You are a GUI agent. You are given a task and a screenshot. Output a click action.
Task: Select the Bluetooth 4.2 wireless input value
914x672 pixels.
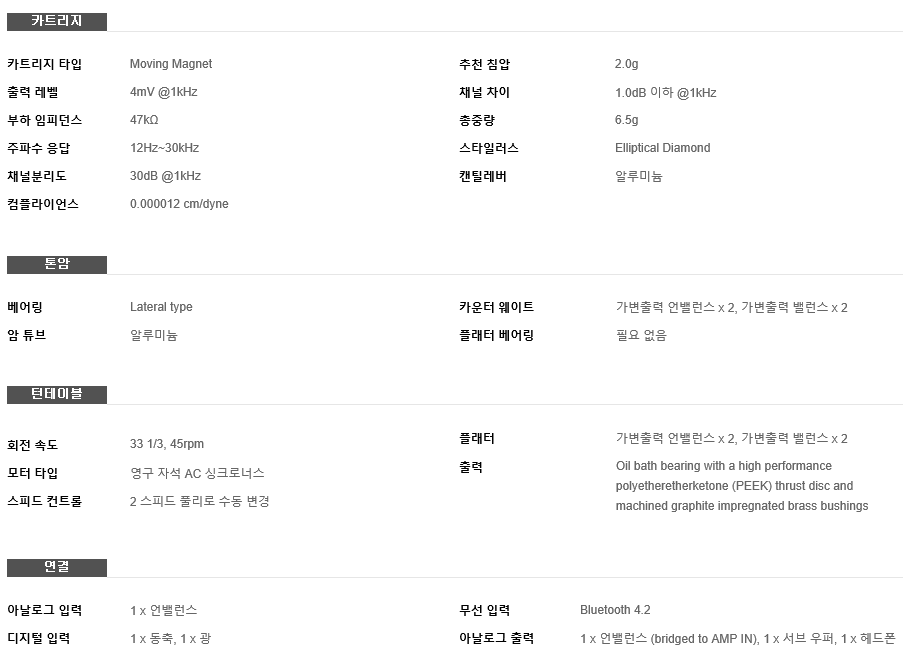coord(615,610)
